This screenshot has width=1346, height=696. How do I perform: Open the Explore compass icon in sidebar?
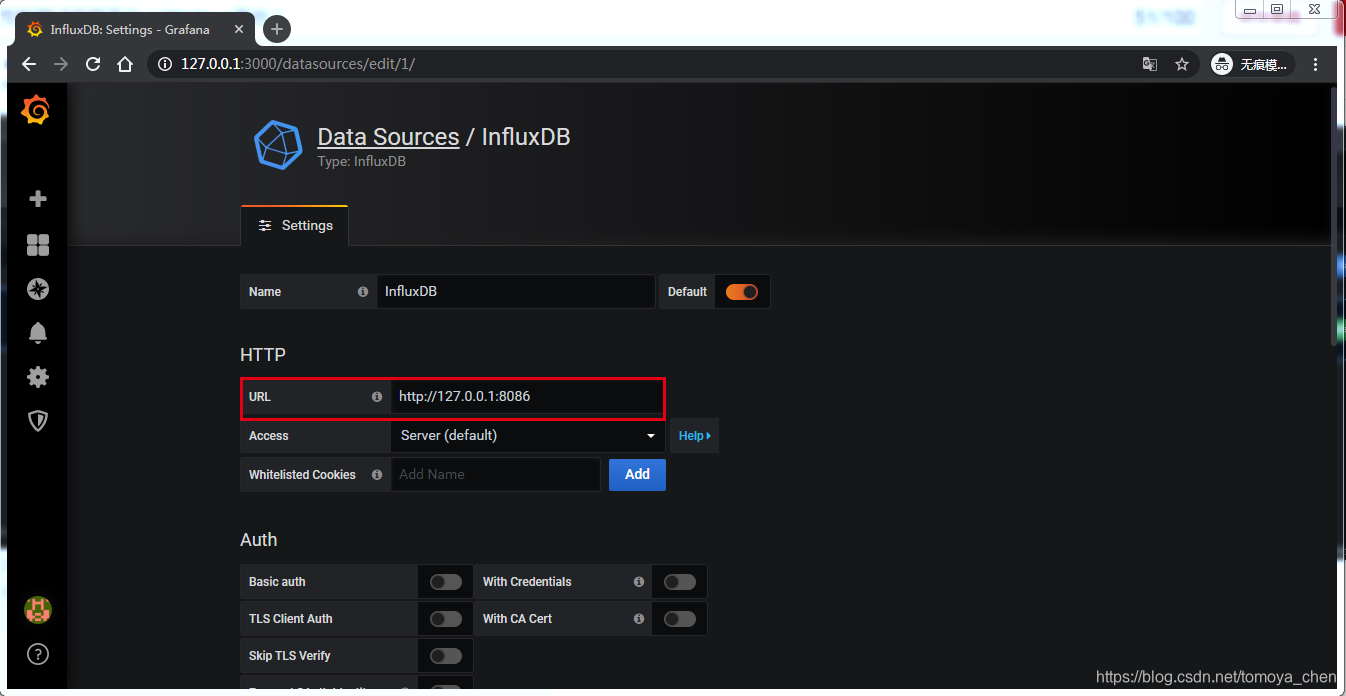click(x=38, y=289)
